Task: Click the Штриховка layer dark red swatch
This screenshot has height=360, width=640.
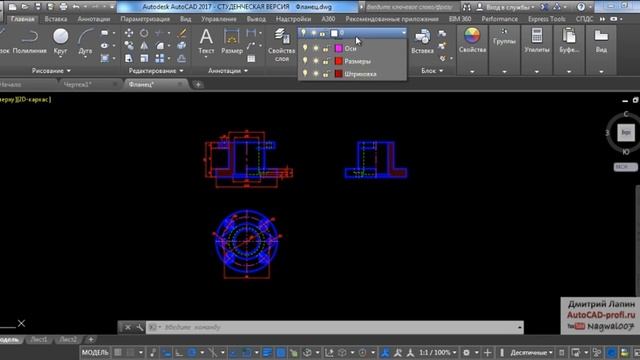Action: (x=338, y=73)
